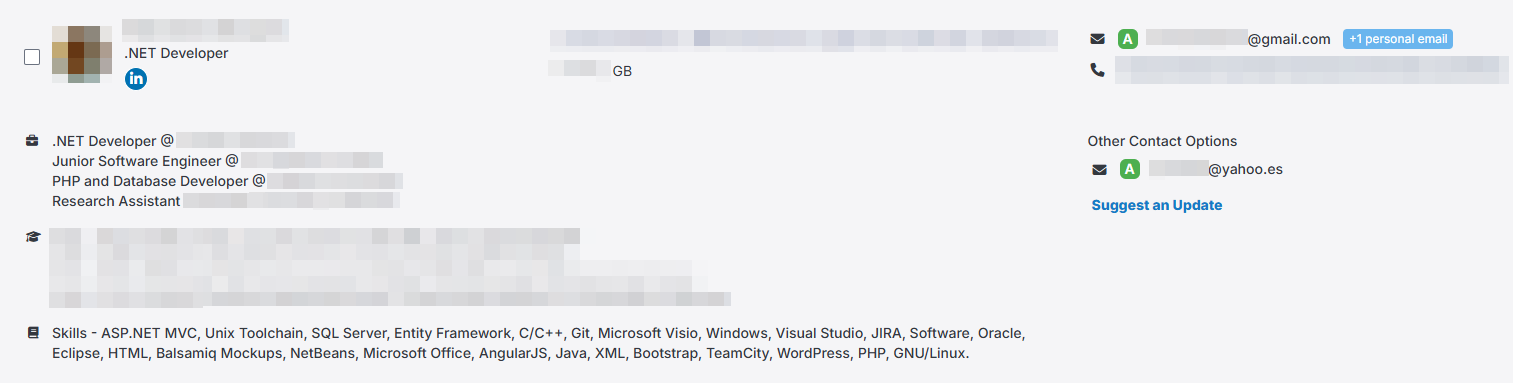Click green A badge beside yahoo.es email
Viewport: 1513px width, 383px height.
click(1130, 170)
